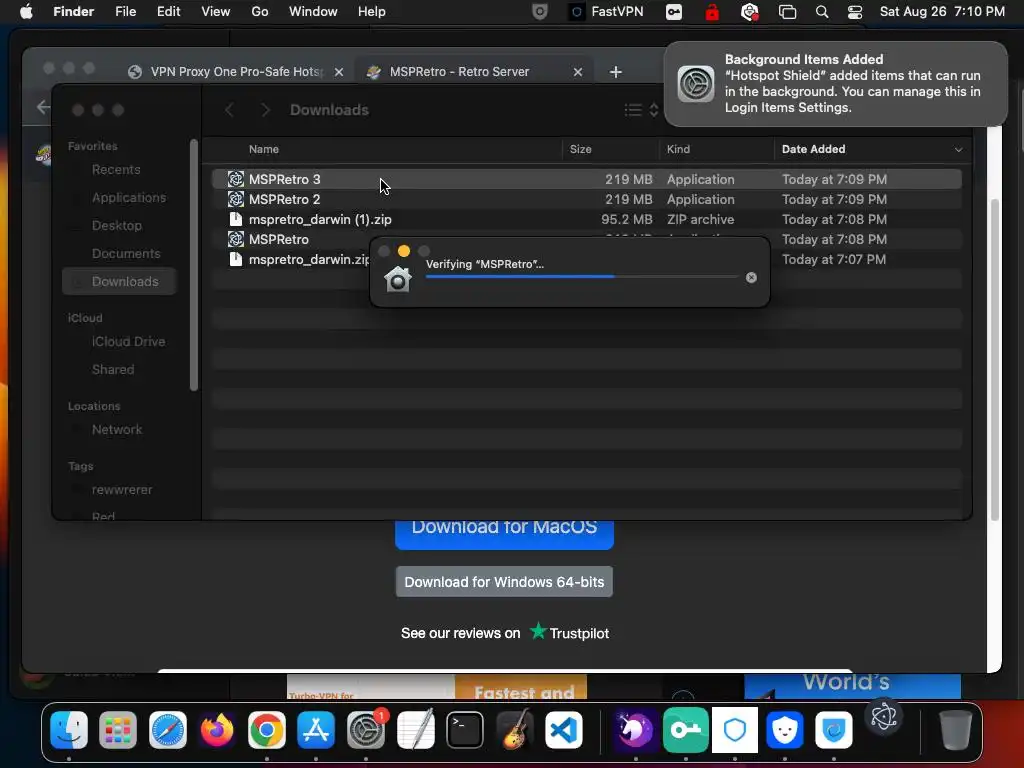Click the Verifying MSPRetro progress bar
1024x768 pixels.
pos(582,277)
